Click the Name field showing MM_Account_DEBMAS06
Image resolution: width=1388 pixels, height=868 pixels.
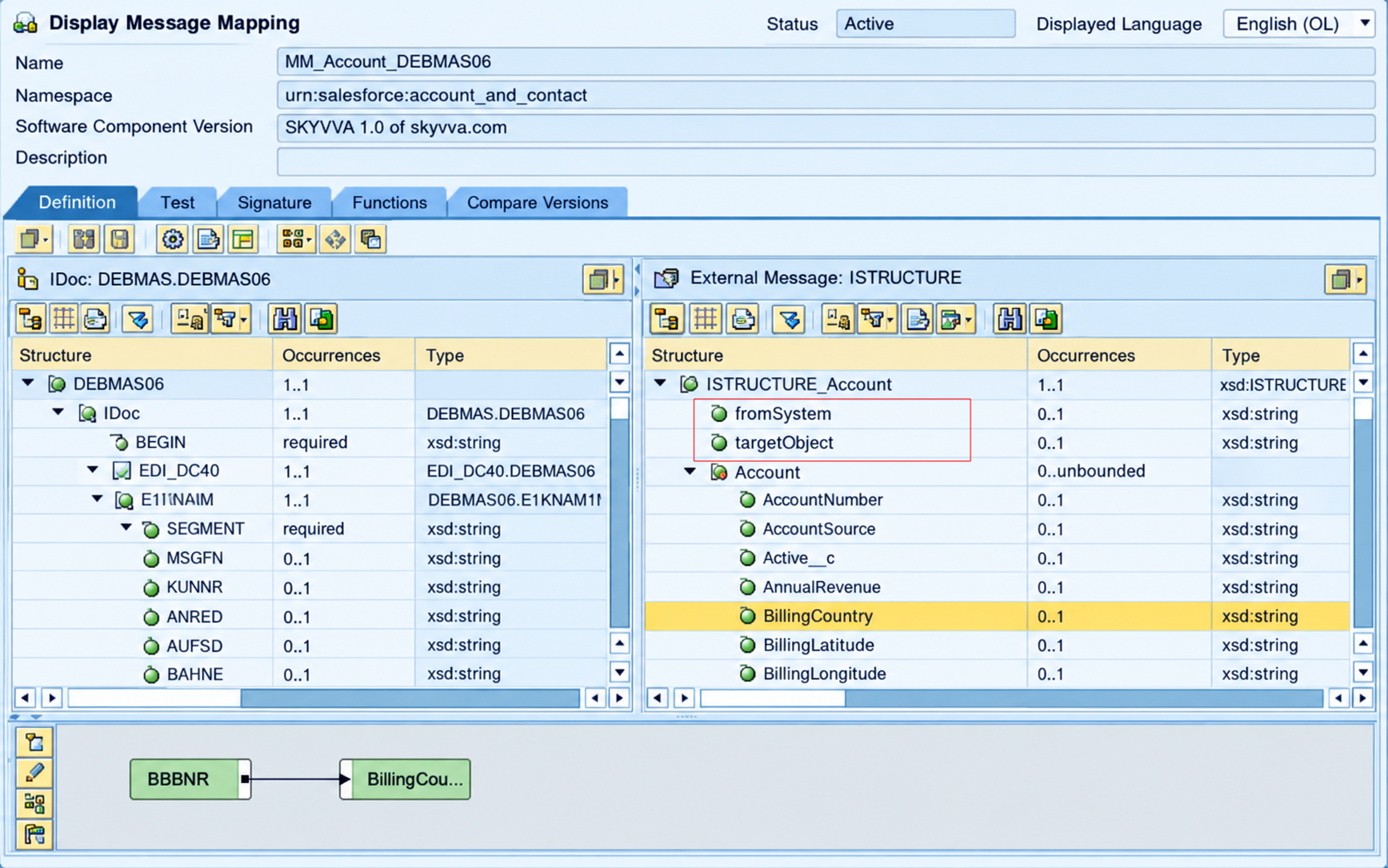tap(825, 62)
